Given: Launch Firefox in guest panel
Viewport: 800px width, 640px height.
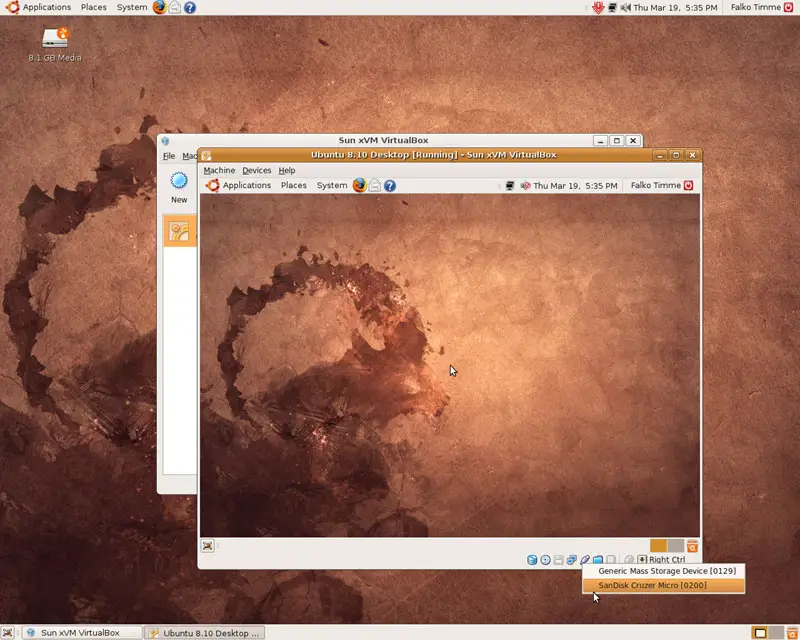Looking at the screenshot, I should point(360,185).
